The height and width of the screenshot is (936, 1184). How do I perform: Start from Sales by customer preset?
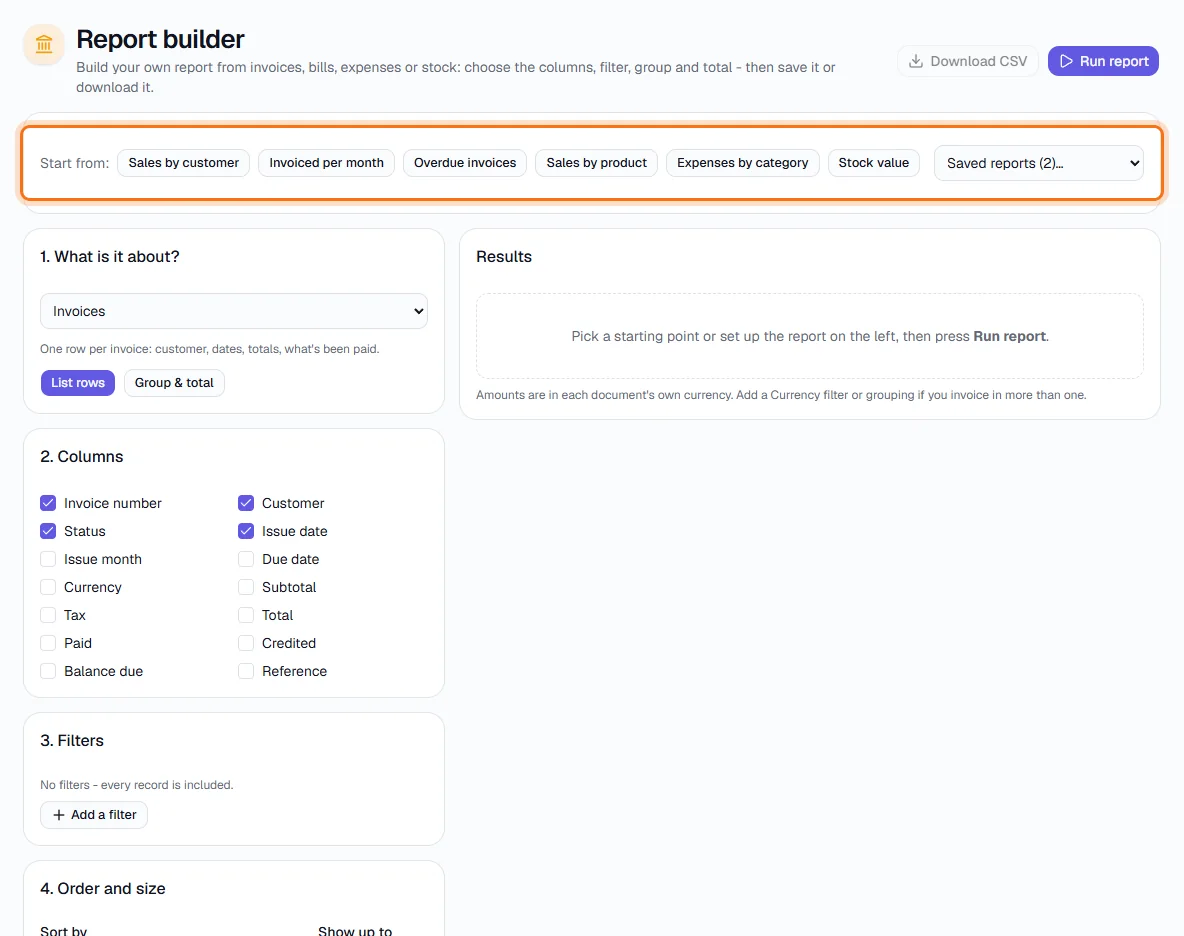(183, 163)
